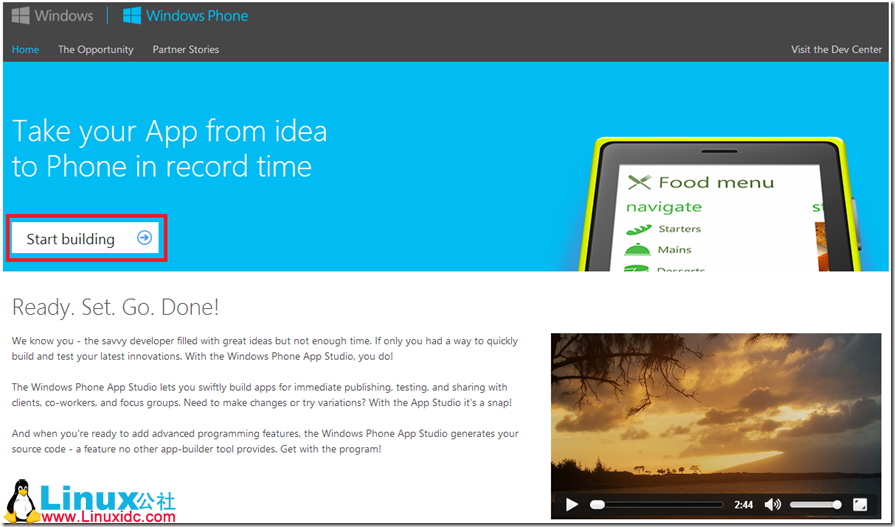Select the Mains dish icon on phone

coord(638,249)
